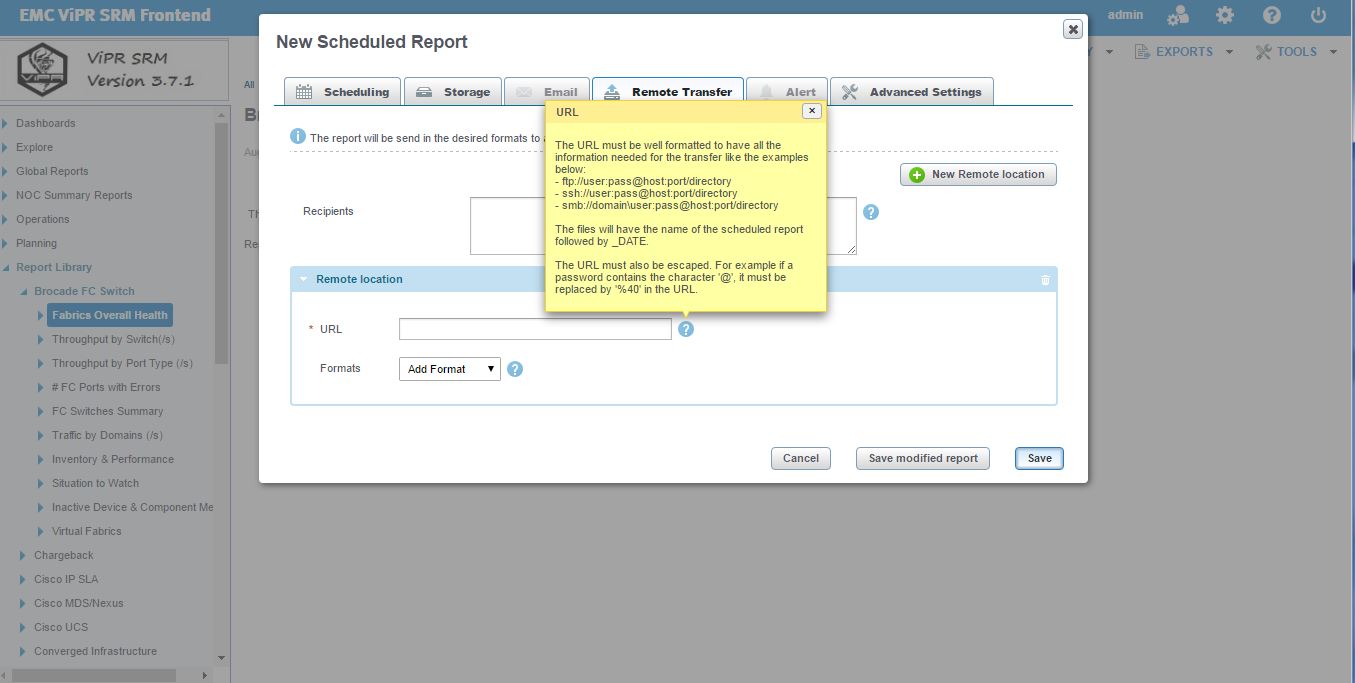This screenshot has width=1355, height=683.
Task: Open Virtual Fabrics item
Action: point(87,531)
